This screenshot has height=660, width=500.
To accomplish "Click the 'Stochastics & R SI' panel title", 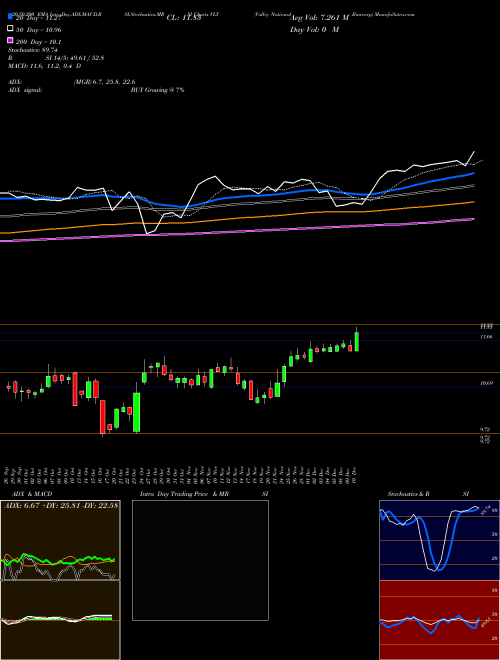I will pyautogui.click(x=428, y=494).
